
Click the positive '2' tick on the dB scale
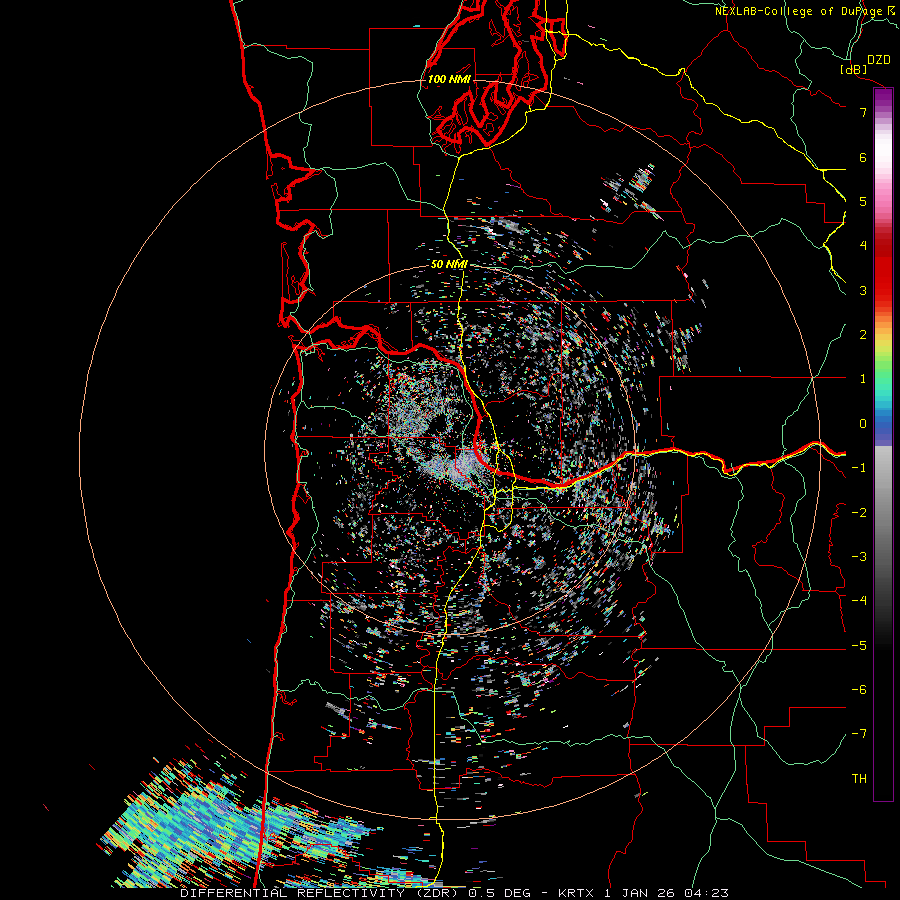tap(863, 335)
